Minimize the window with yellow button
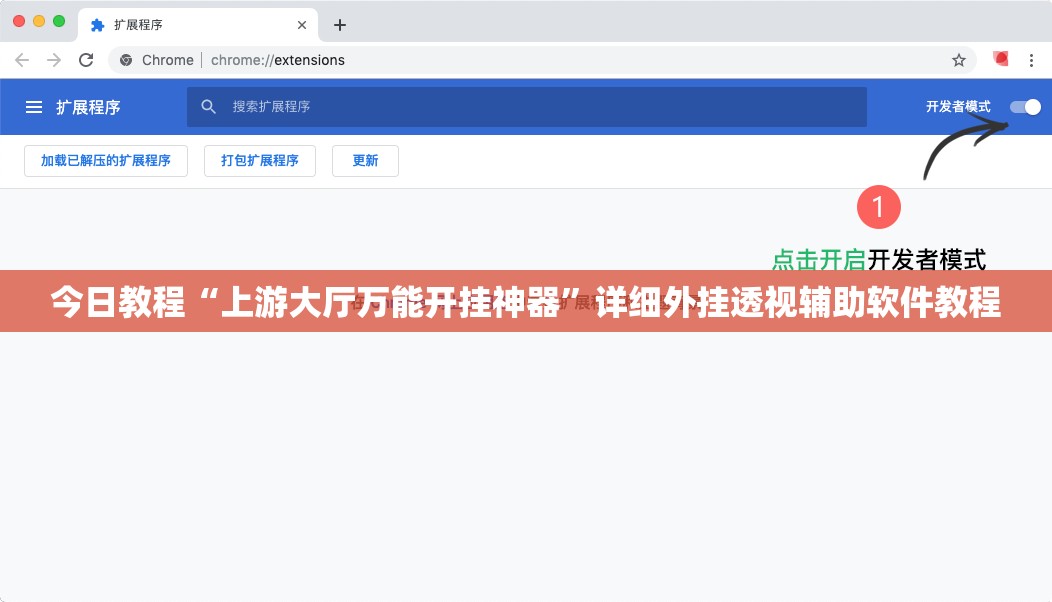 tap(39, 21)
